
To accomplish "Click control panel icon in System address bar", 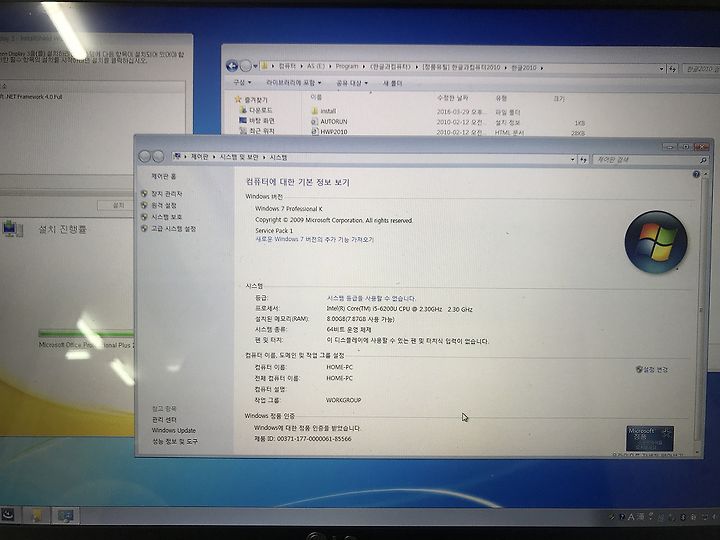I will [177, 157].
